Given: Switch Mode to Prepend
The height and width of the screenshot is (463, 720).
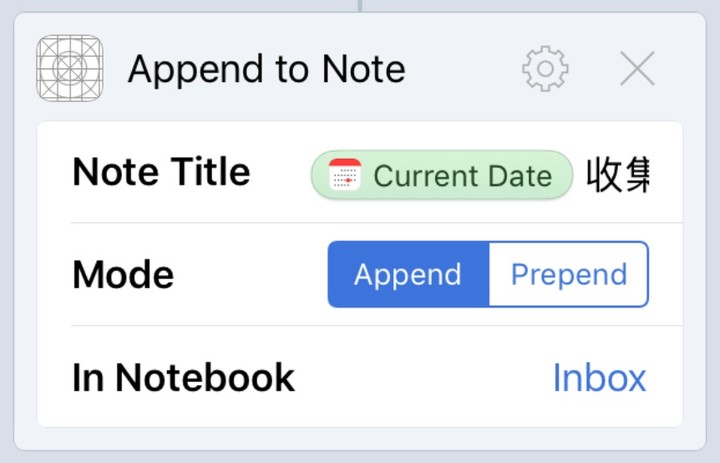Looking at the screenshot, I should [569, 274].
